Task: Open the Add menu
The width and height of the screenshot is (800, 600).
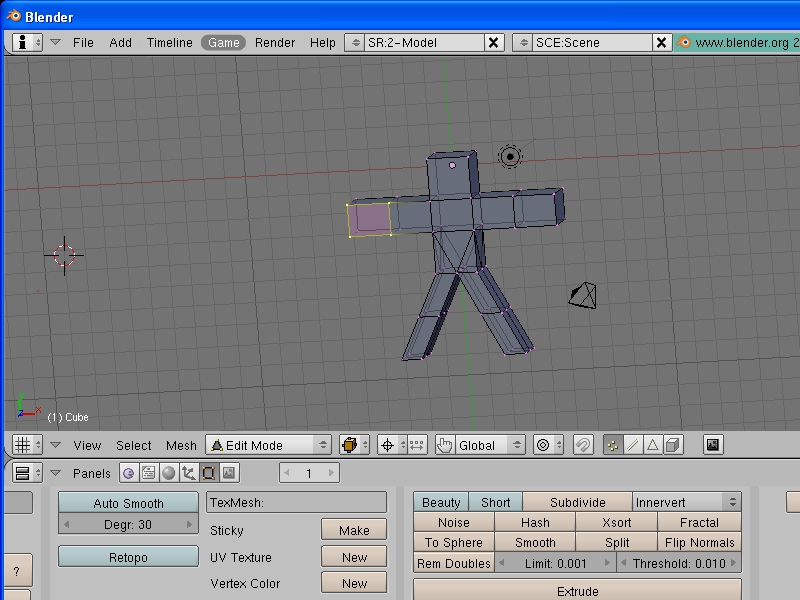Action: 120,42
